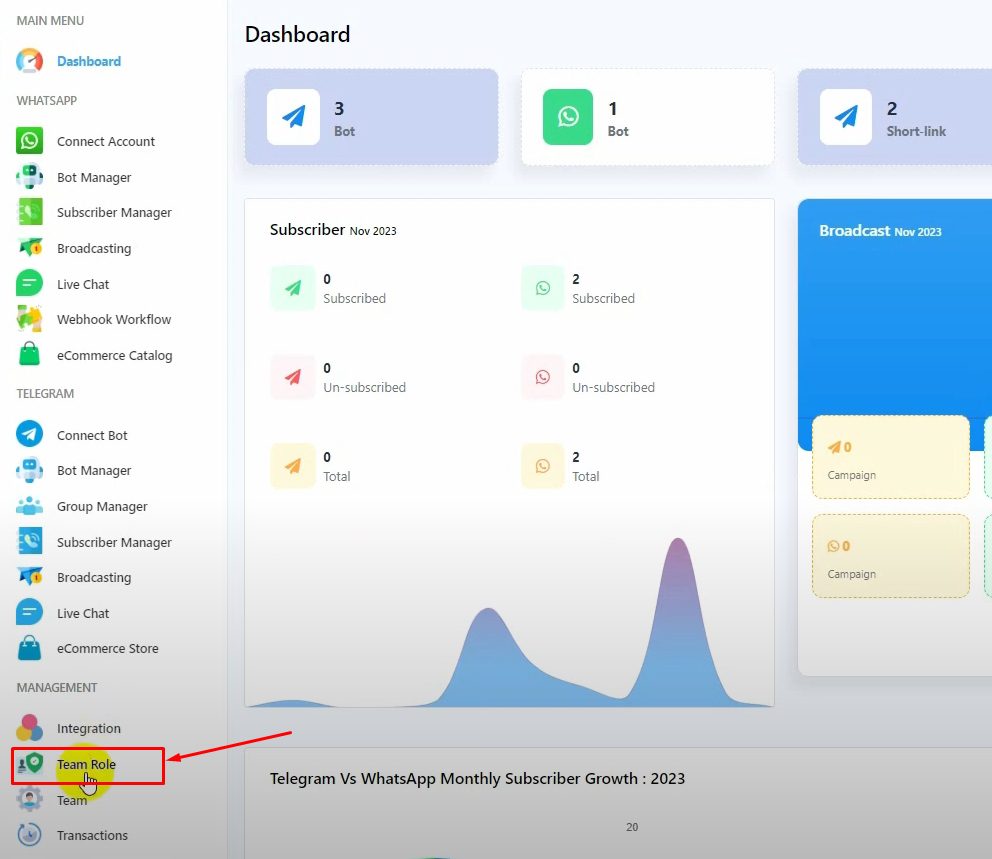Open Telegram Live Chat menu item
Image resolution: width=992 pixels, height=859 pixels.
(x=83, y=614)
